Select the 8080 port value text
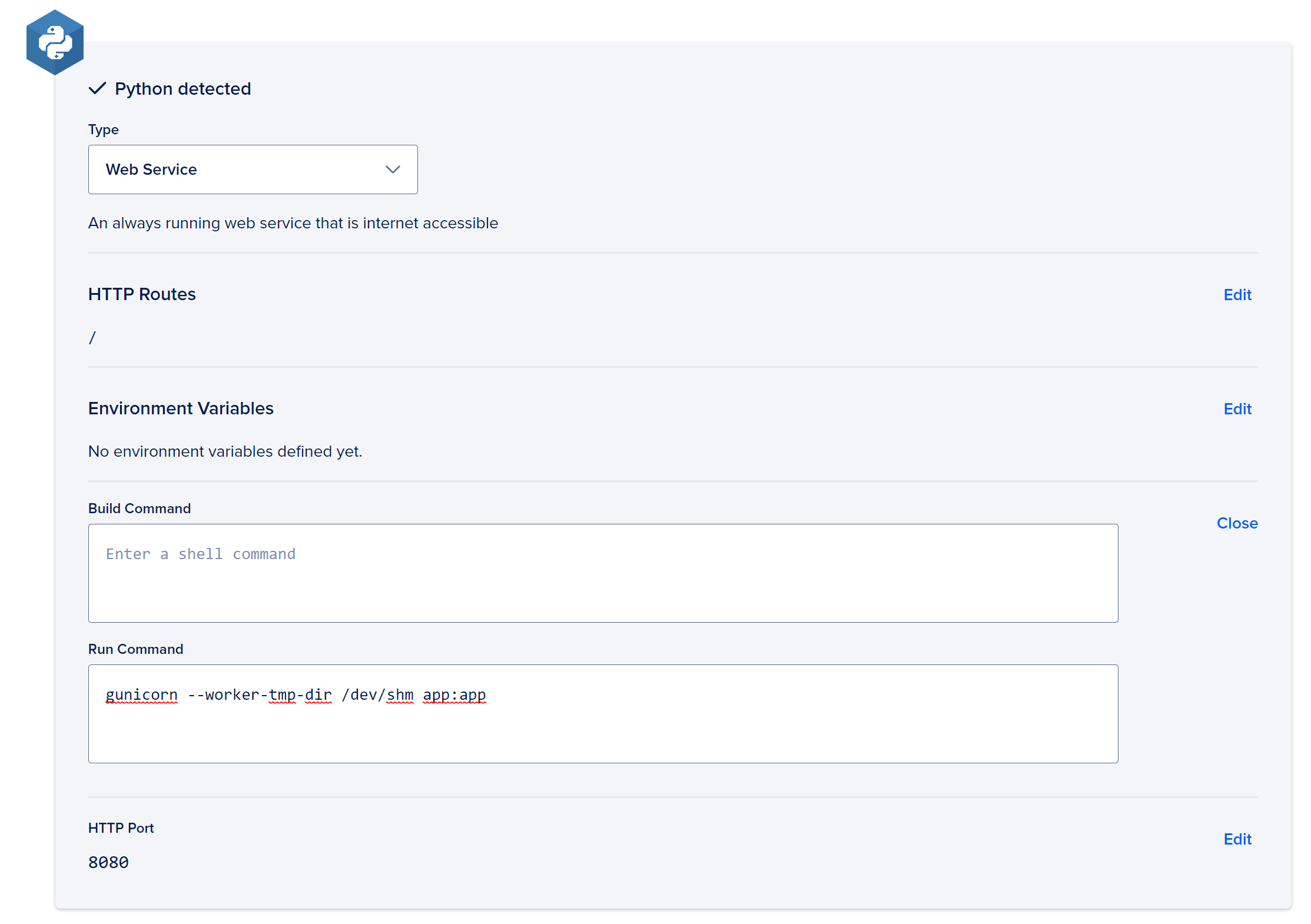Screen dimensions: 1311x924 pyautogui.click(x=108, y=862)
